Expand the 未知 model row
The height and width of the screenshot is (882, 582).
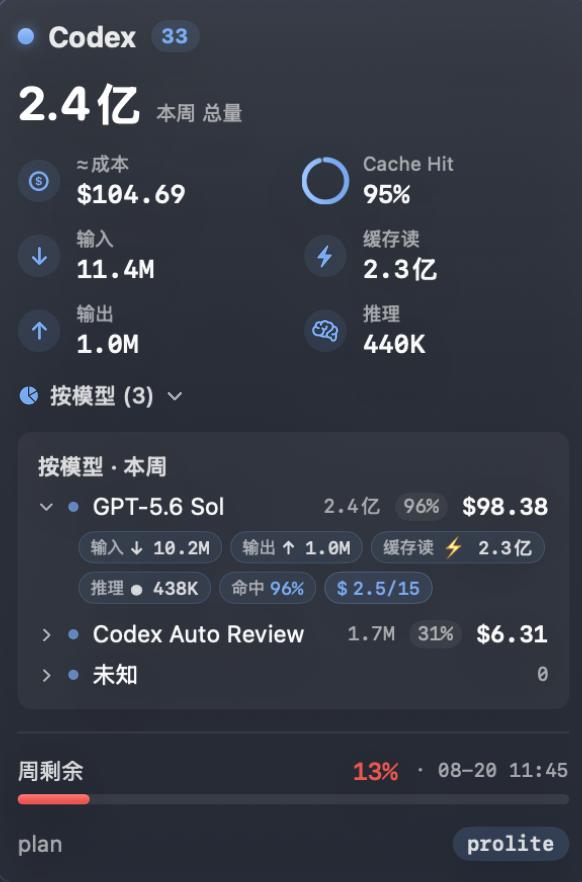pos(47,675)
